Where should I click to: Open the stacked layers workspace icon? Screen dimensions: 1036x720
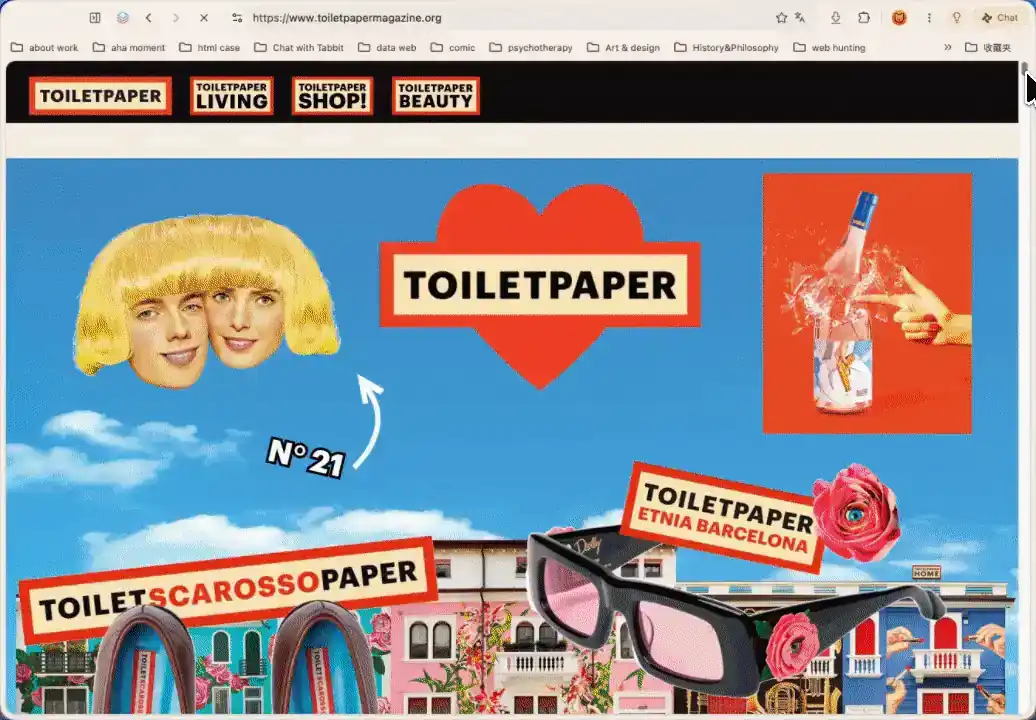tap(123, 18)
